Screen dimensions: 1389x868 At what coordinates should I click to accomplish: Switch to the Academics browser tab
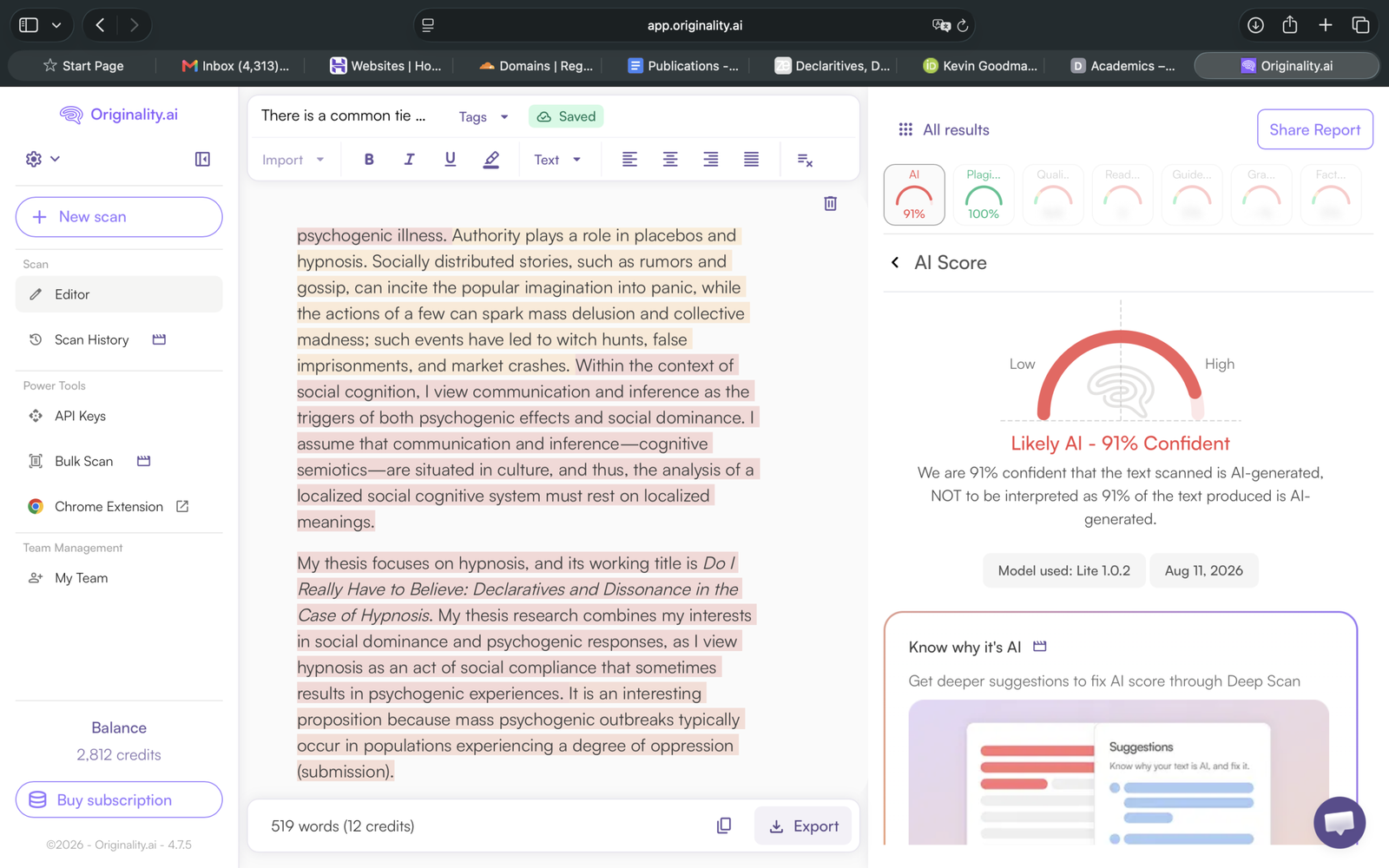point(1123,66)
